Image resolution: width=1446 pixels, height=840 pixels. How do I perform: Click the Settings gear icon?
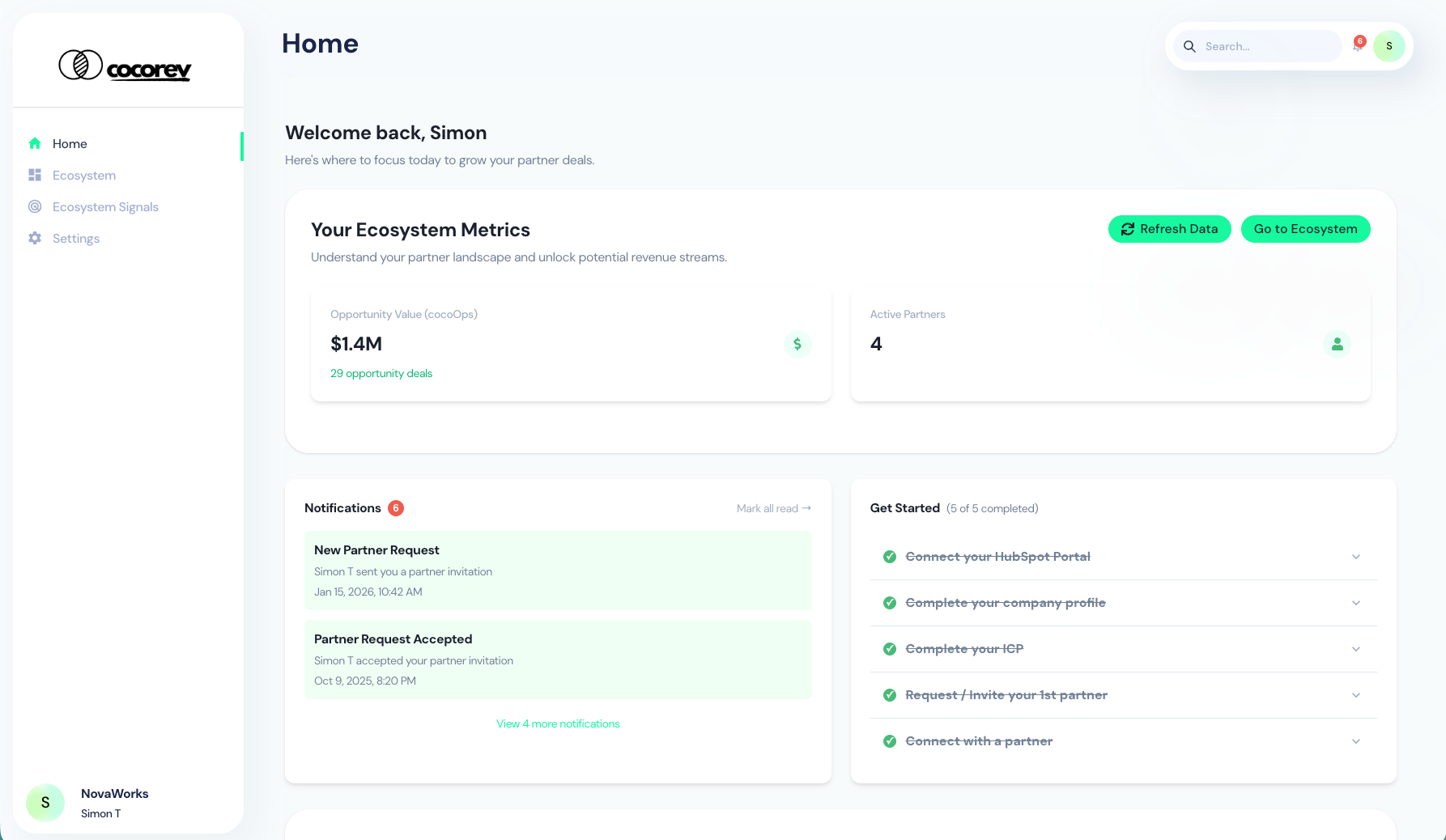(x=35, y=238)
